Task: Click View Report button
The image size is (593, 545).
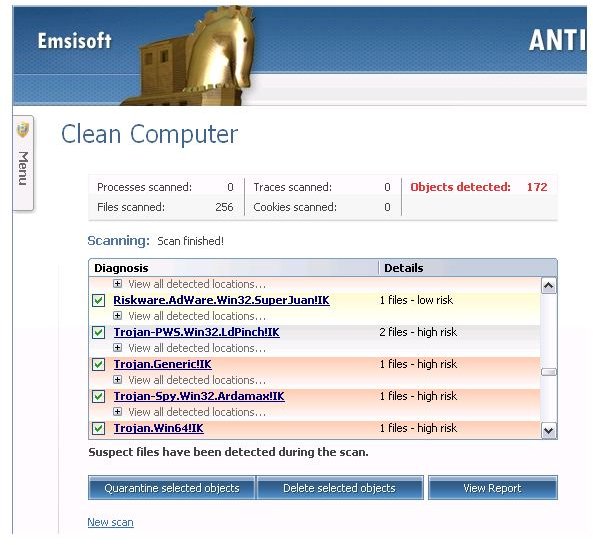Action: tap(492, 488)
